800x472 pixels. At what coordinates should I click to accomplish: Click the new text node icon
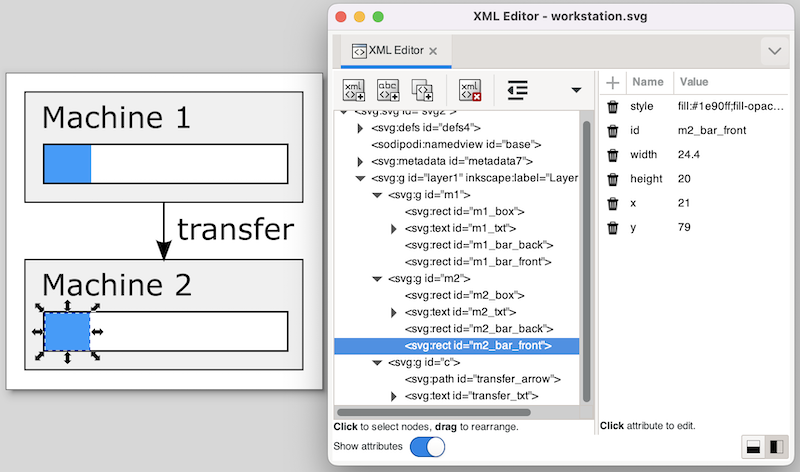click(x=388, y=90)
